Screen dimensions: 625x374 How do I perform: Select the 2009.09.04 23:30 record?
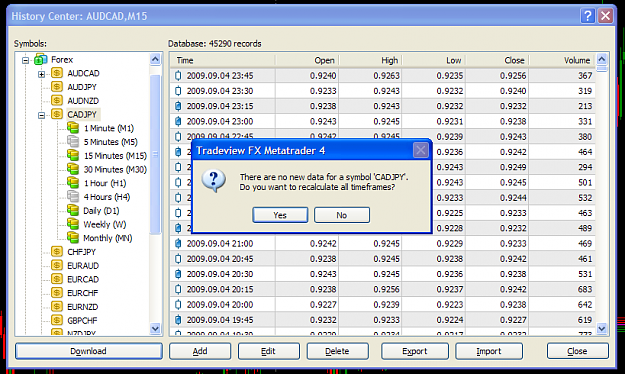(383, 91)
